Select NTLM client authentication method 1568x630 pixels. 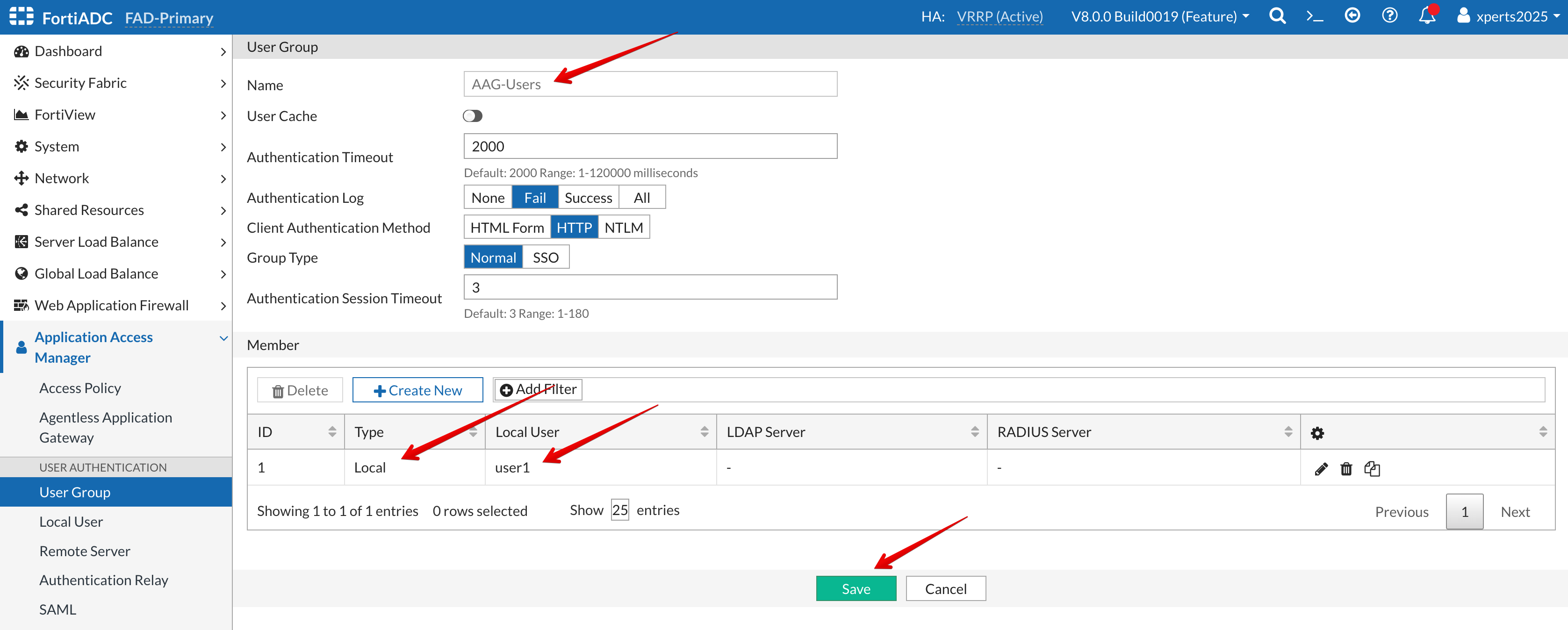pyautogui.click(x=623, y=228)
